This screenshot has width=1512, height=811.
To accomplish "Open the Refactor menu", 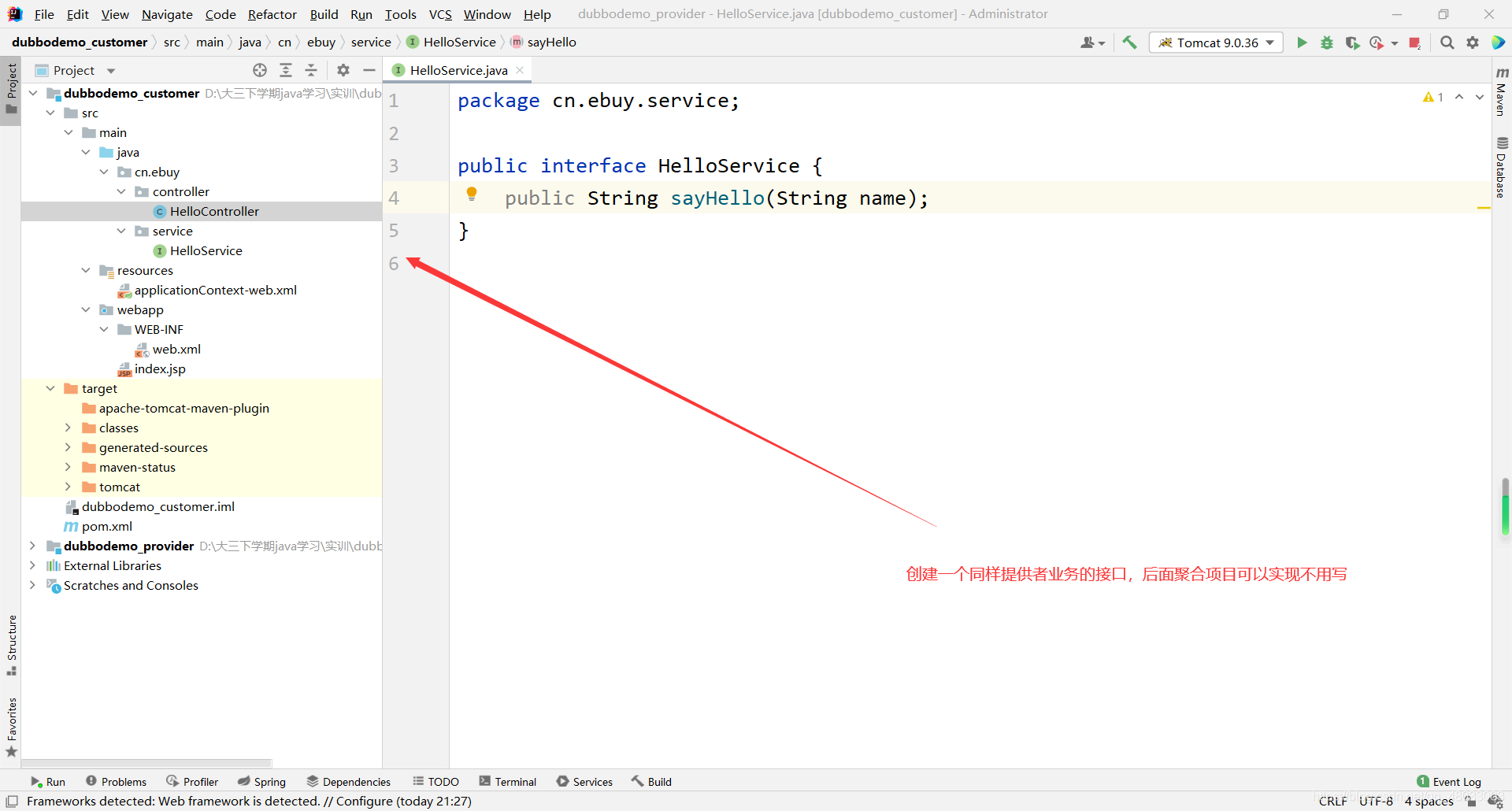I will pos(272,14).
